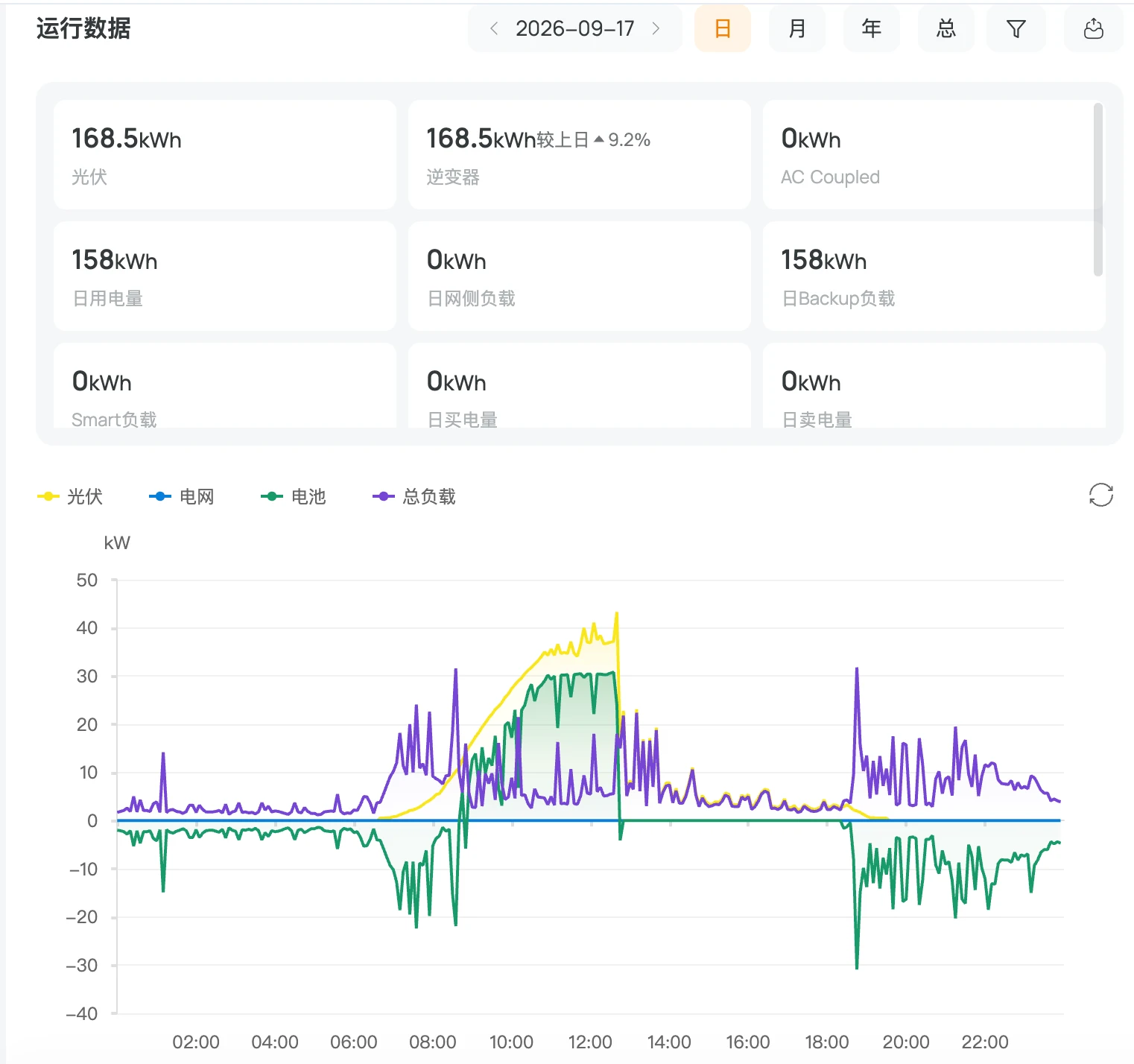Click the 06:00 label on the time axis
Image resolution: width=1134 pixels, height=1064 pixels.
click(x=354, y=1042)
